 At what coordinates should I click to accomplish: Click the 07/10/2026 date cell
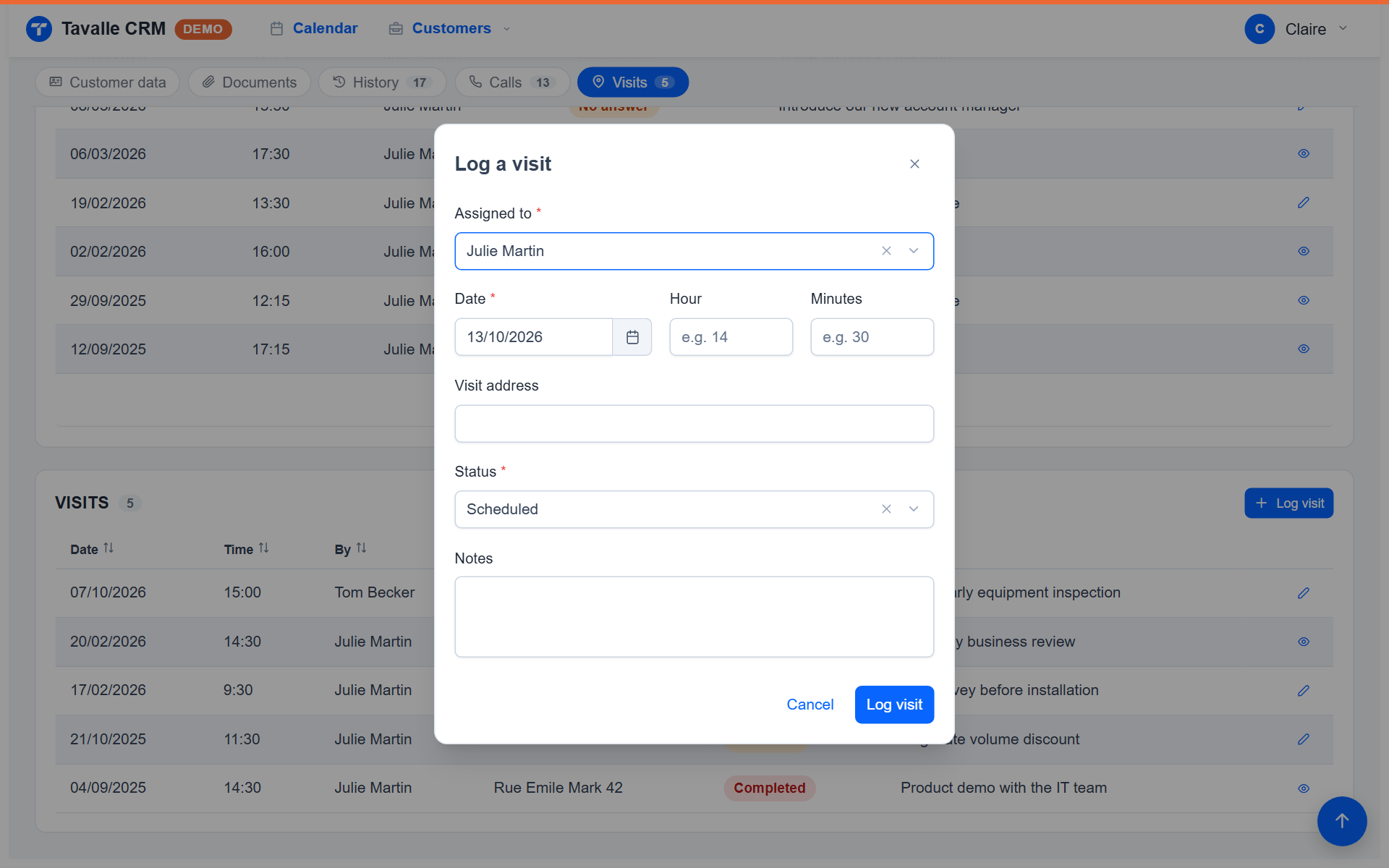(x=108, y=593)
